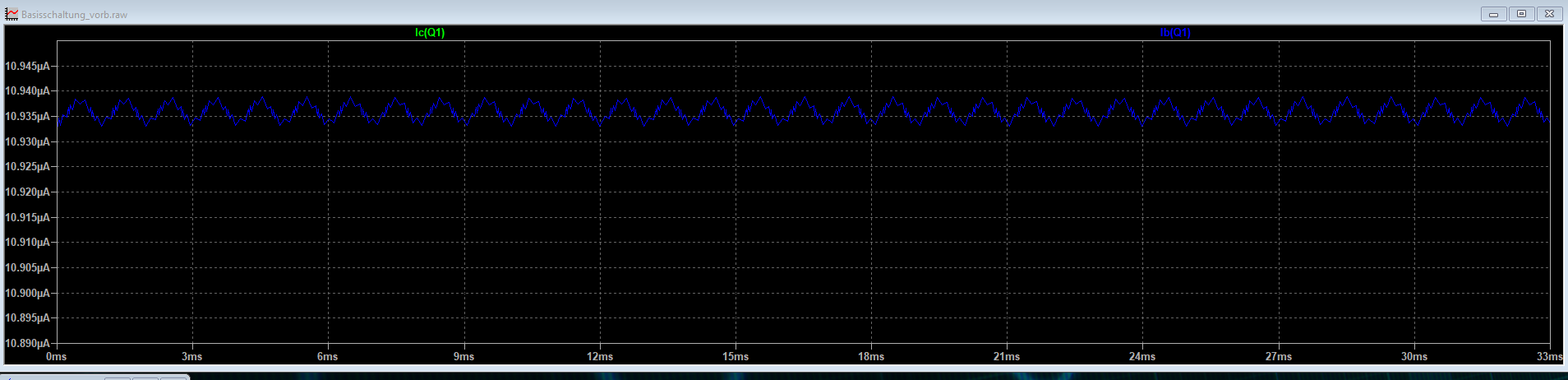
Task: Close the Basisschaltung_vorb.raw plot window
Action: point(1549,14)
